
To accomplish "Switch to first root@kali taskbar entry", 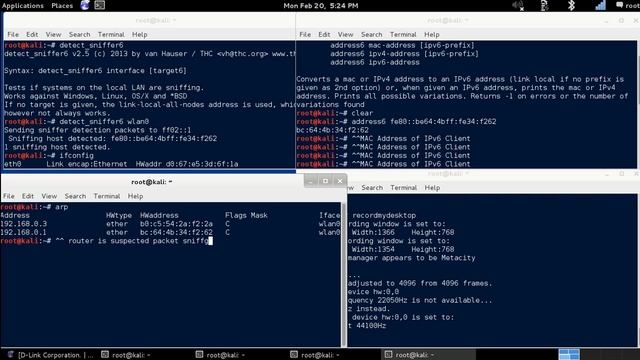I will point(126,355).
